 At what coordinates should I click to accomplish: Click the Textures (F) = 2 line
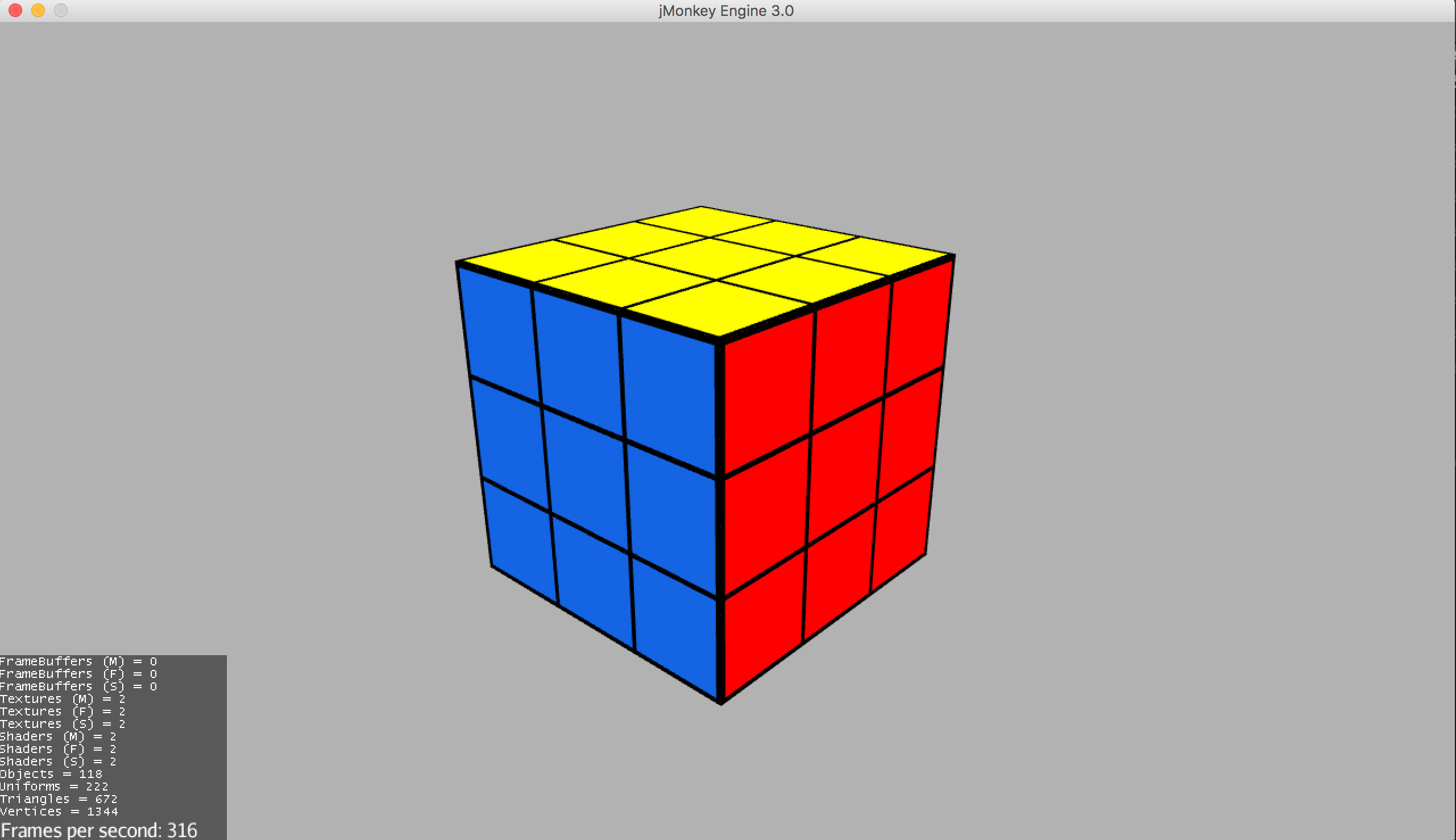(x=63, y=711)
